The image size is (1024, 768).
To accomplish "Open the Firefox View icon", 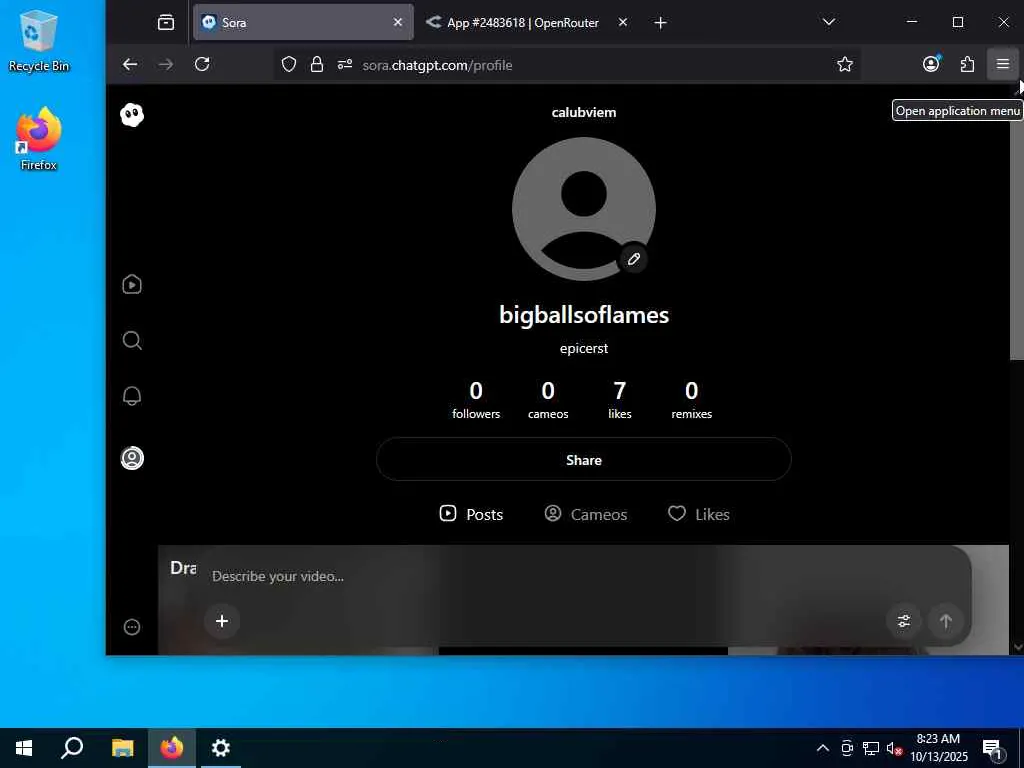I will point(166,22).
